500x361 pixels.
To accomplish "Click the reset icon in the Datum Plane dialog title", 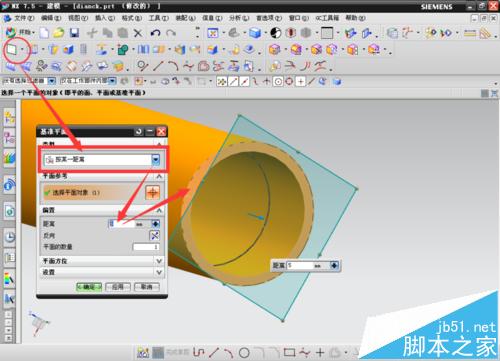I will (139, 132).
